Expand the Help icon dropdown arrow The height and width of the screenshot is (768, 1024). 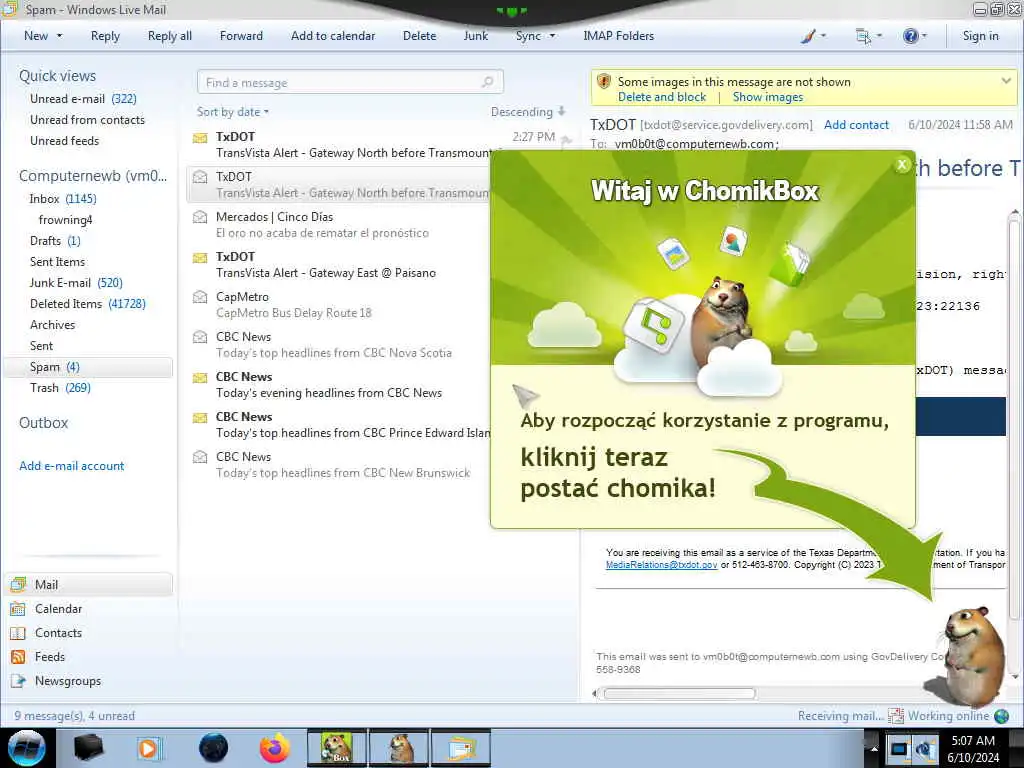click(923, 37)
